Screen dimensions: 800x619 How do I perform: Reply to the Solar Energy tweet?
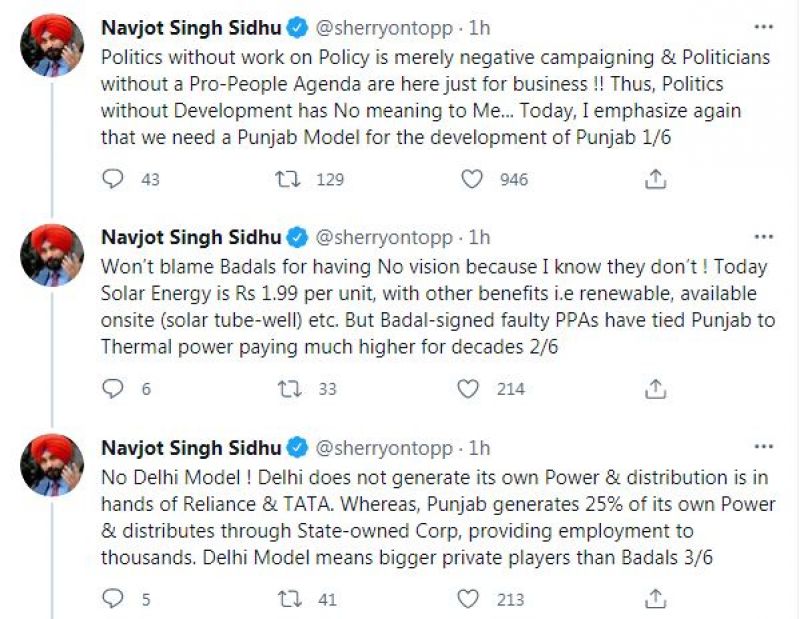114,388
